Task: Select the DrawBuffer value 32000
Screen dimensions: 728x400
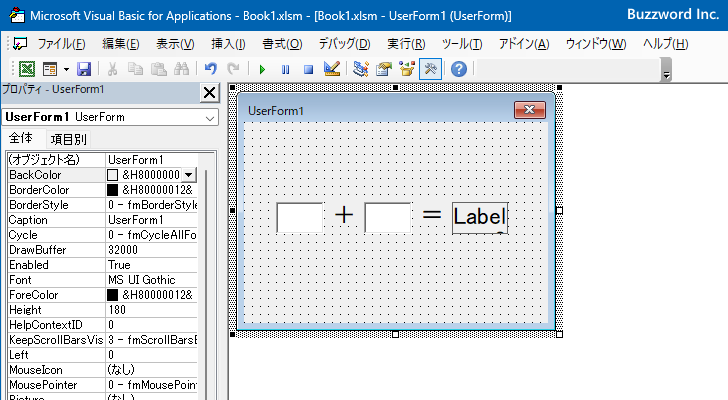Action: [151, 250]
